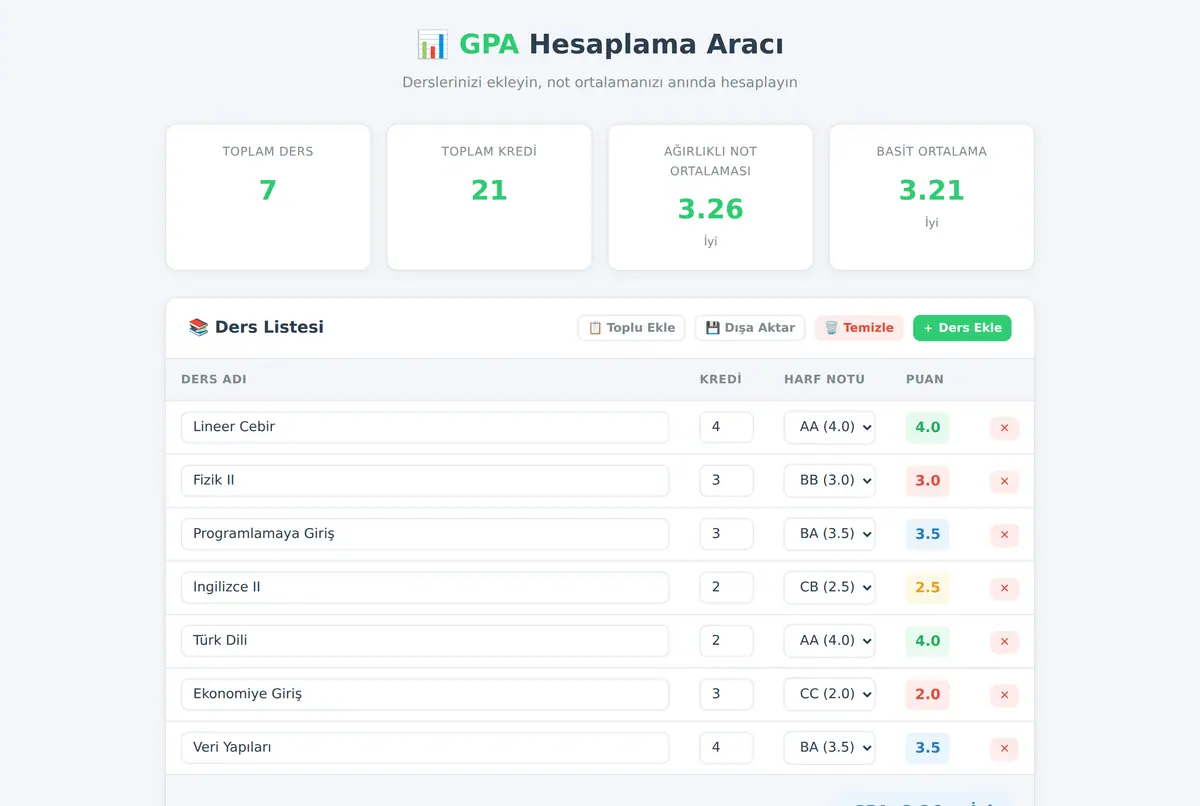Click the 2.0 point badge for Ekonomiye Giriş
Screen dimensions: 1200x806
[x=928, y=694]
